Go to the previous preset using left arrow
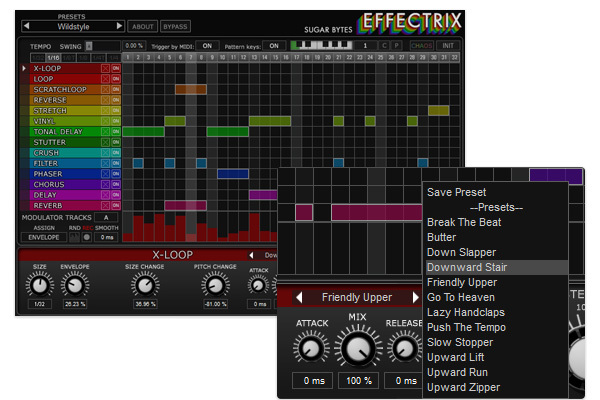 pos(26,26)
